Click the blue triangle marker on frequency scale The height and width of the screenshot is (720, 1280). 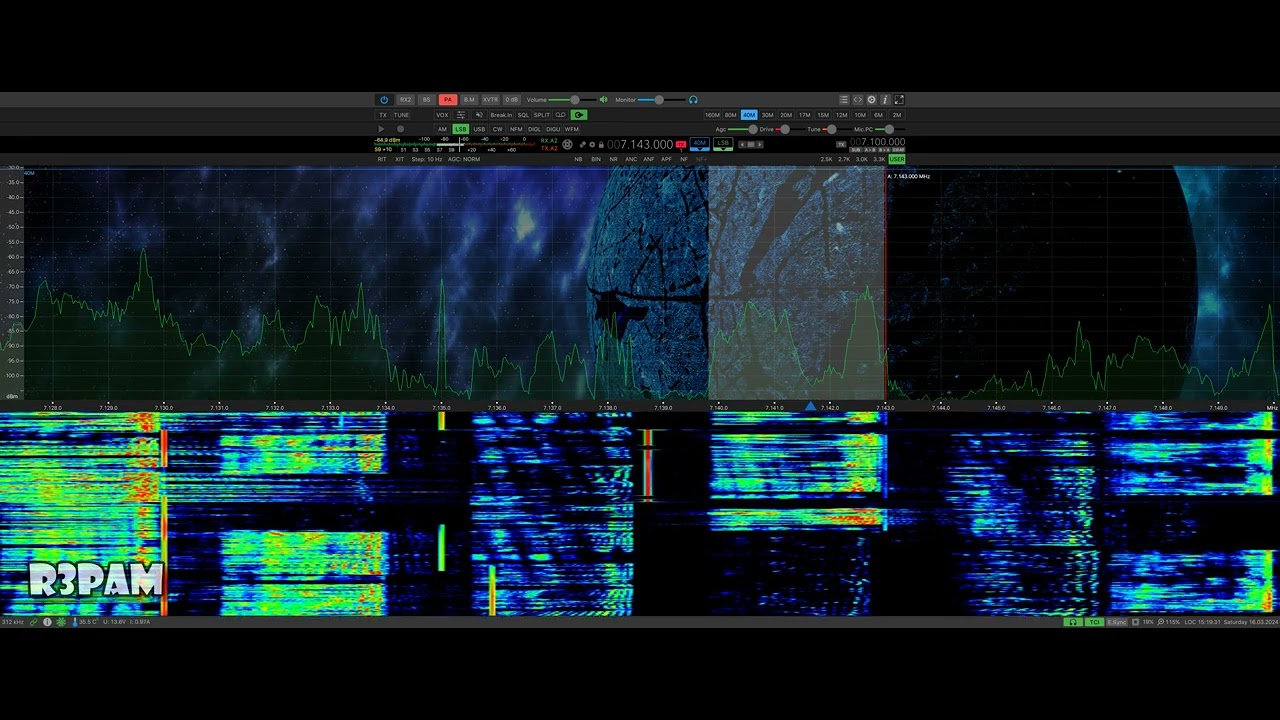tap(810, 406)
